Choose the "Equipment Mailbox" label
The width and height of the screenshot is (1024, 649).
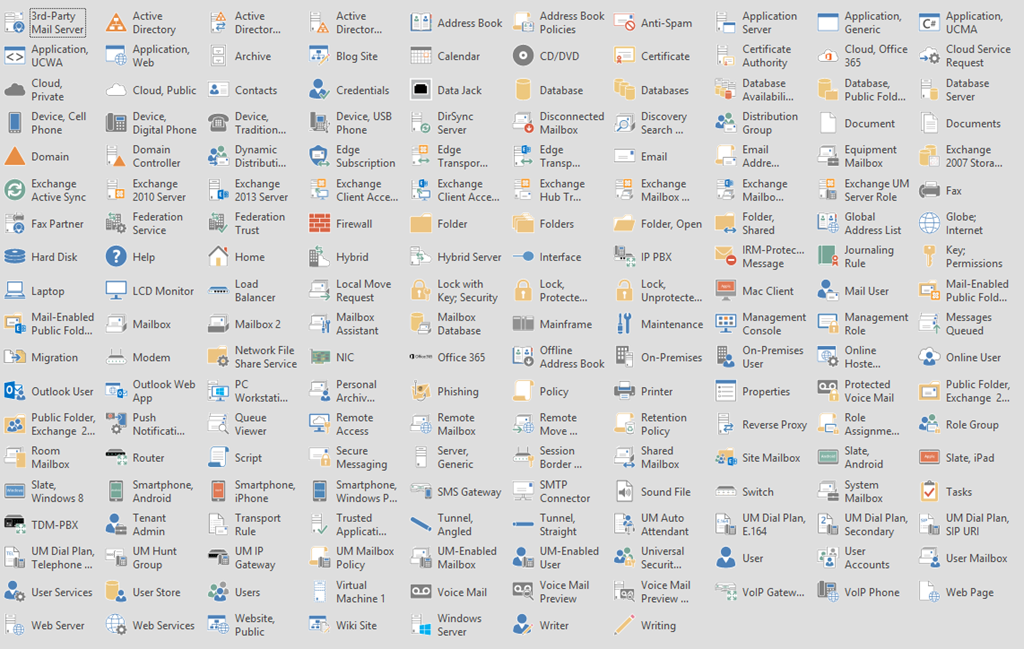tap(871, 156)
